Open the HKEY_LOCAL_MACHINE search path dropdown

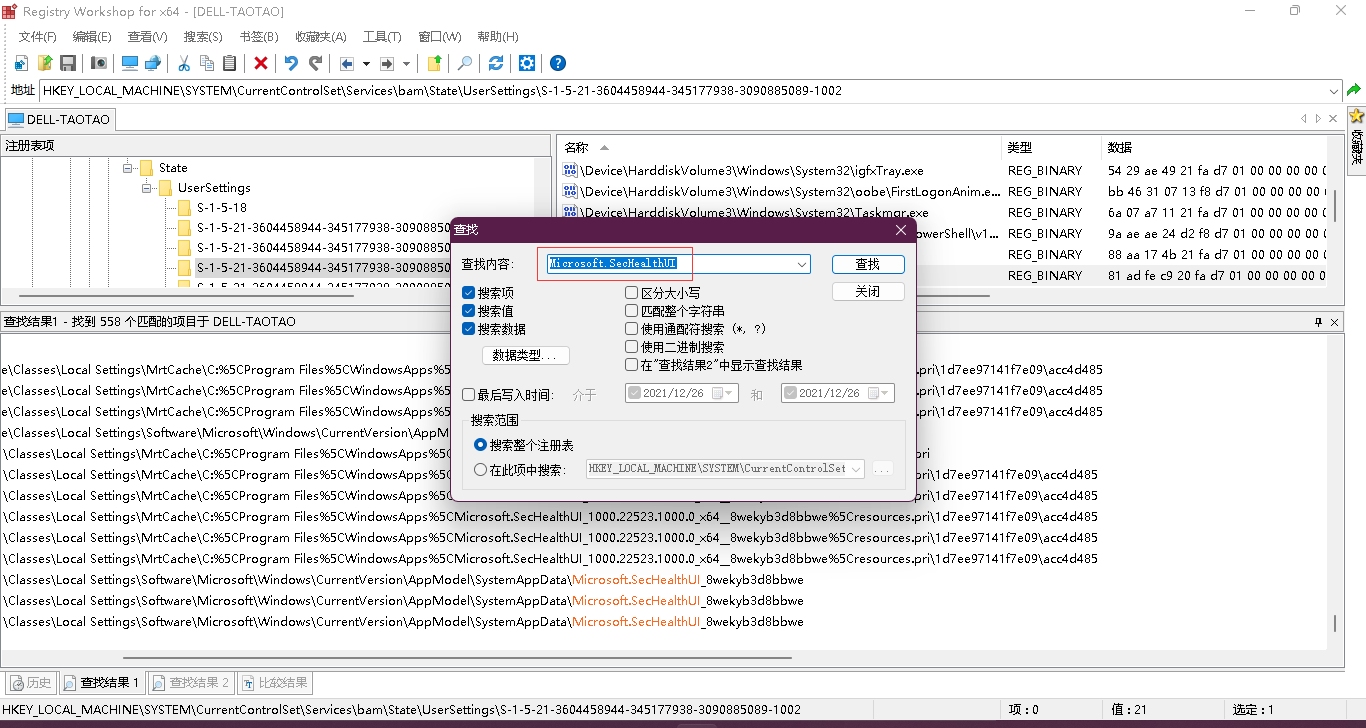856,469
